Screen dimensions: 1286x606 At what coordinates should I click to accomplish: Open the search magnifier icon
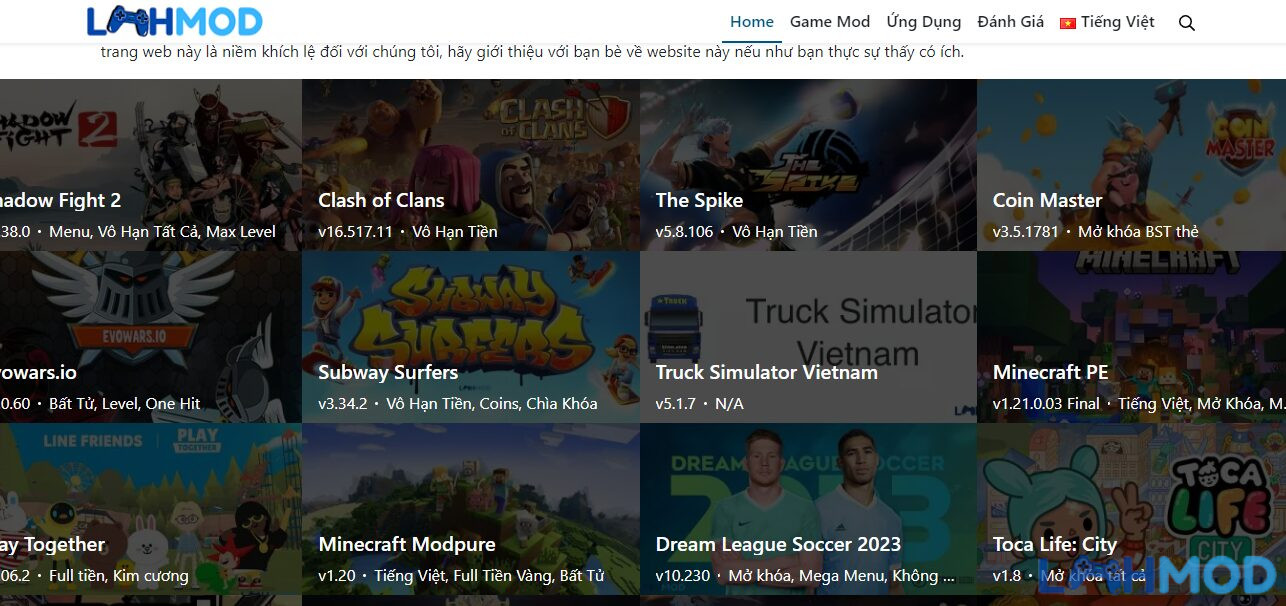[1187, 22]
